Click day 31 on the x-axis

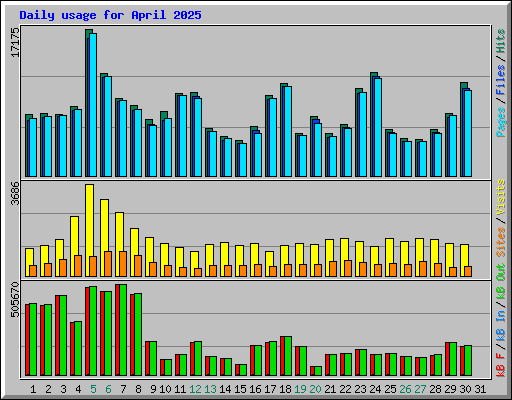[x=480, y=389]
